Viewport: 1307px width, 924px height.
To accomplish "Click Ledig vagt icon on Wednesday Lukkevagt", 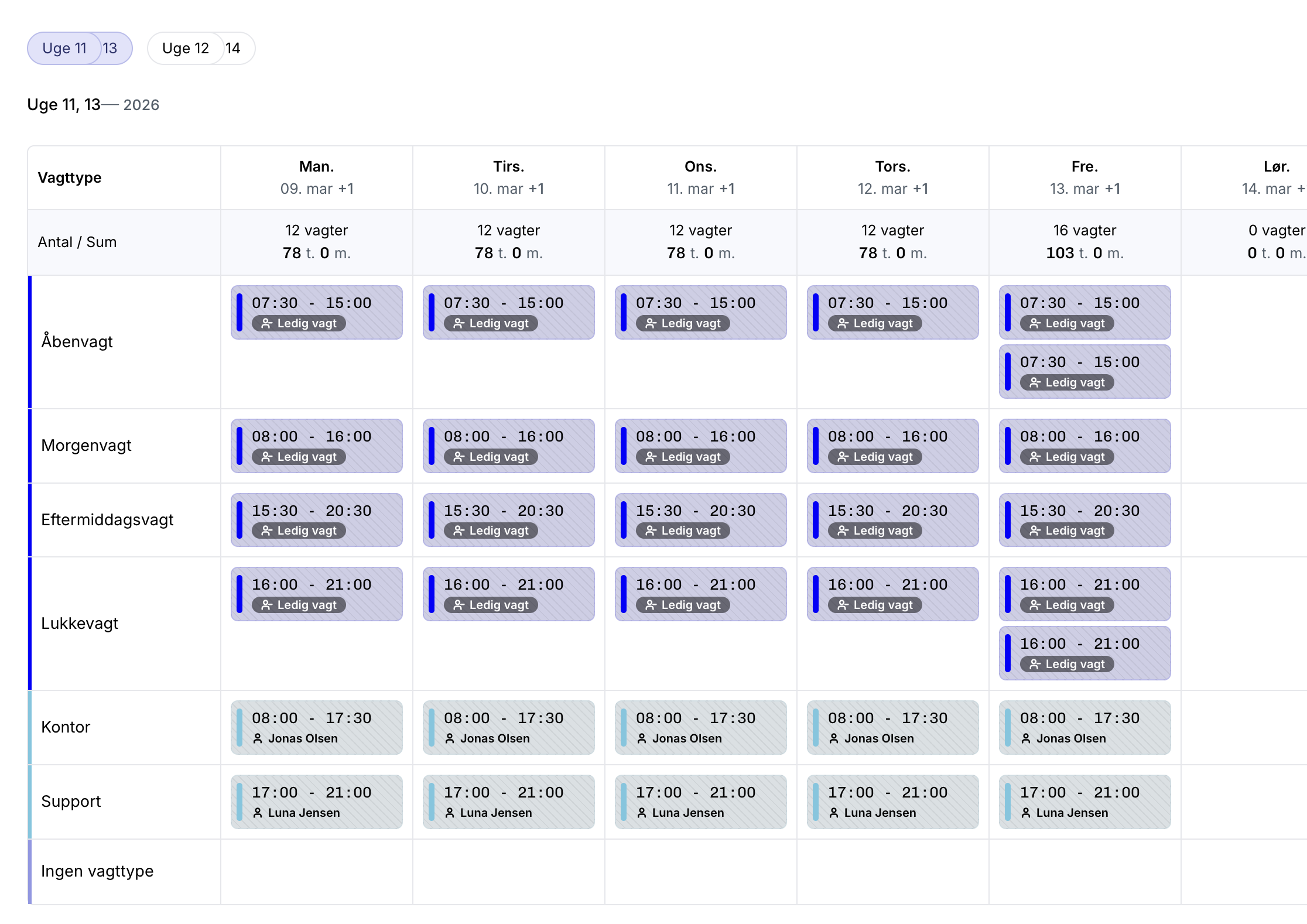I will click(x=651, y=605).
